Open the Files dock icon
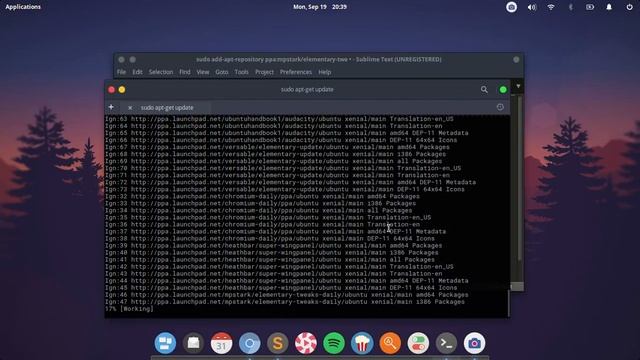Image resolution: width=640 pixels, height=360 pixels. tap(193, 343)
